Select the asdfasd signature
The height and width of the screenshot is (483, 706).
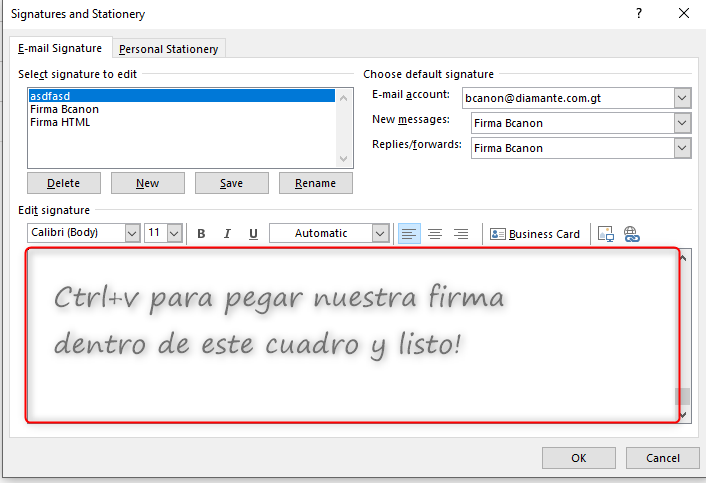pos(182,96)
